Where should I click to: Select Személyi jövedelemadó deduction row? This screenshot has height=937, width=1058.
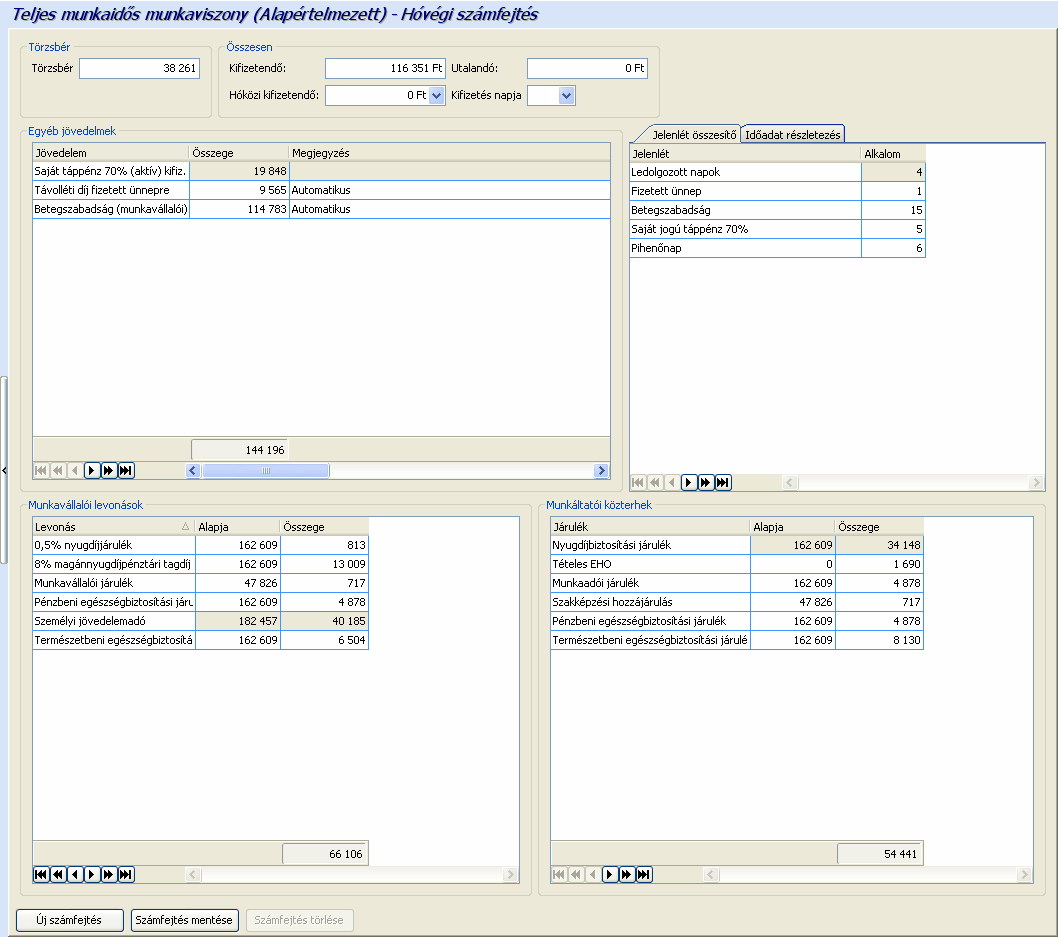click(200, 621)
